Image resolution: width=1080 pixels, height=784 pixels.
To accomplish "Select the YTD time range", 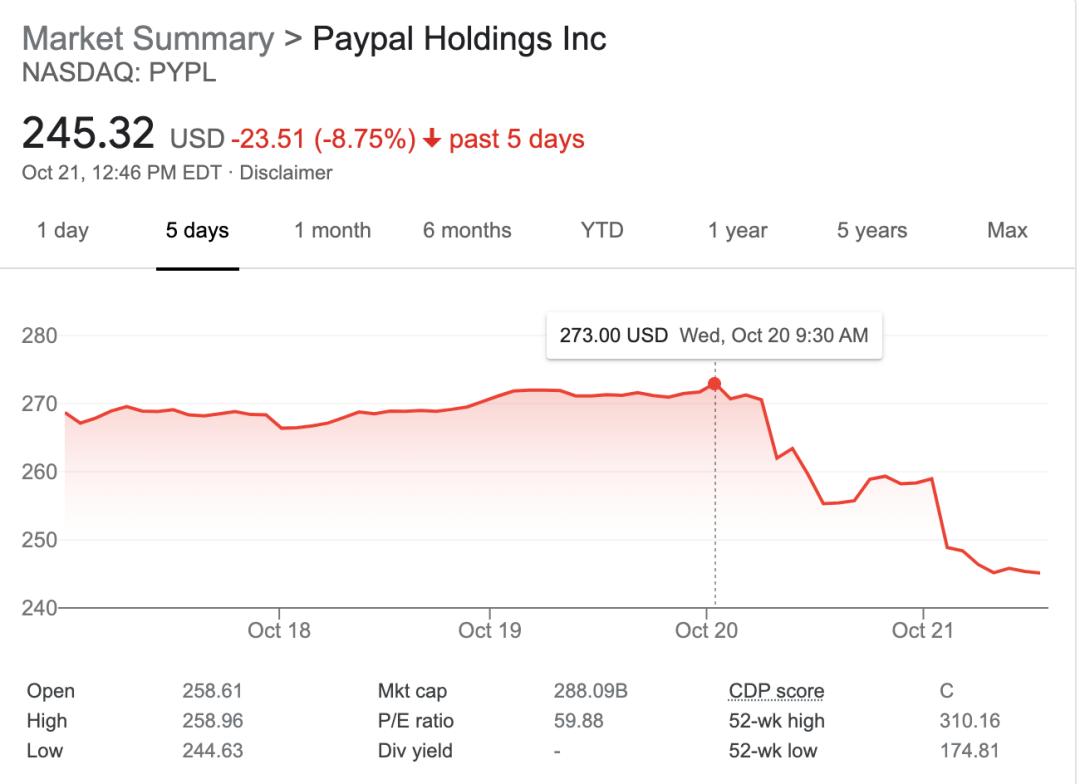I will [x=602, y=231].
